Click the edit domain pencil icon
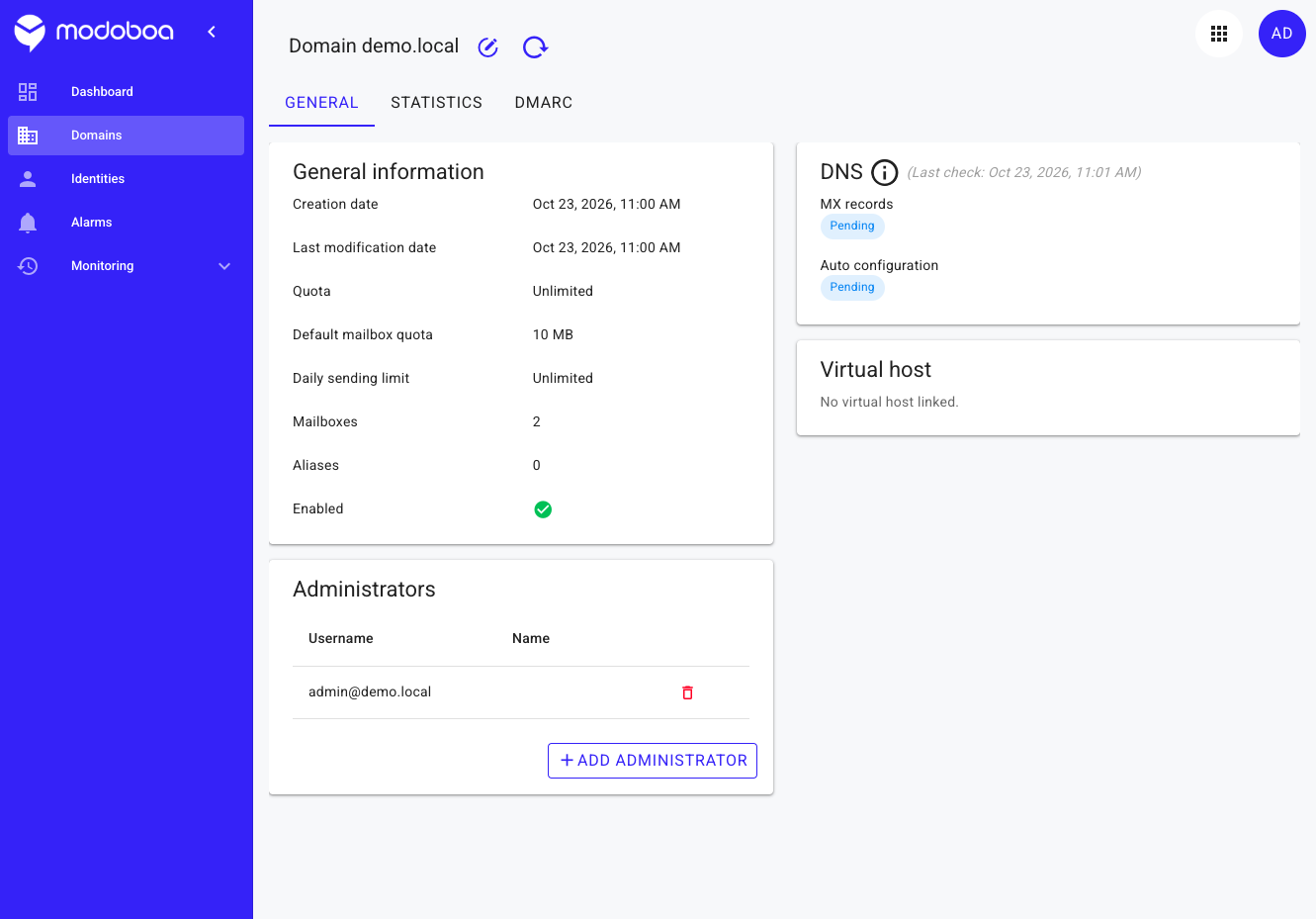The width and height of the screenshot is (1316, 919). [487, 46]
